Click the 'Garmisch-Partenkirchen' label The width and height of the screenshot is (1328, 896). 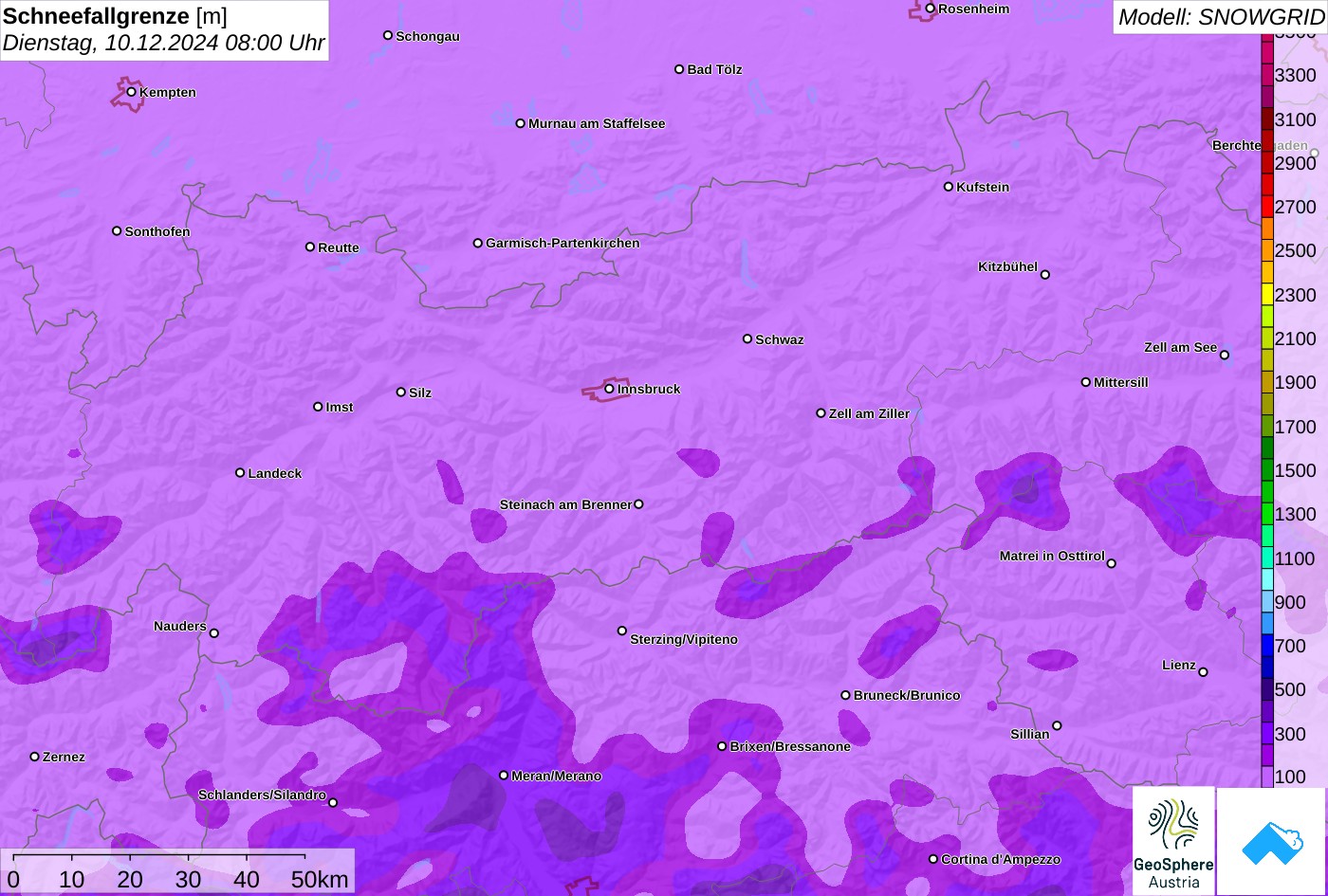563,243
